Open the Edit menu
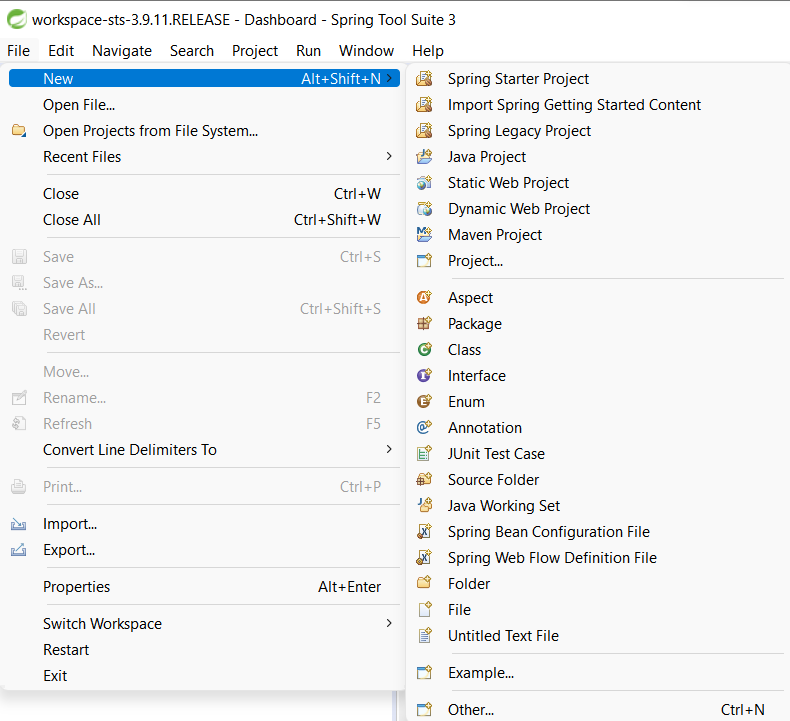The image size is (790, 721). point(61,51)
